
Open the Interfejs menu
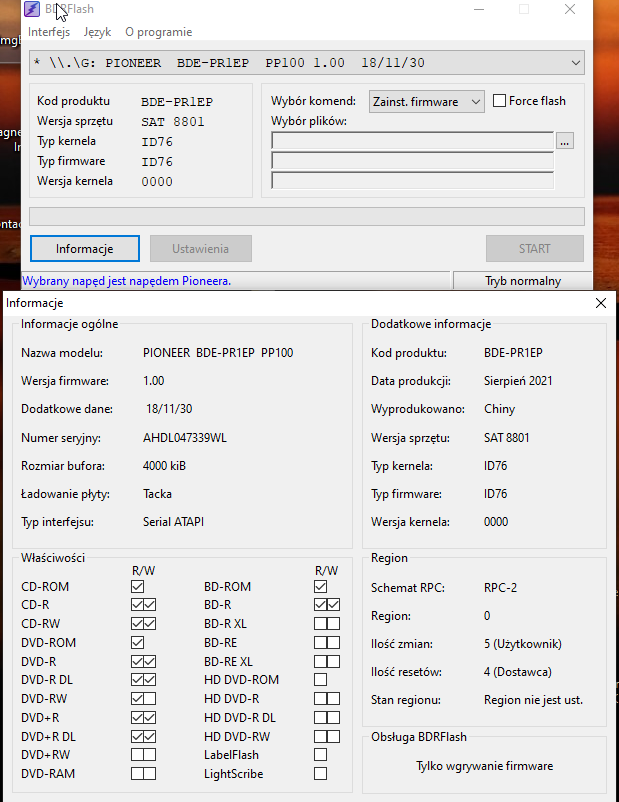(x=49, y=32)
